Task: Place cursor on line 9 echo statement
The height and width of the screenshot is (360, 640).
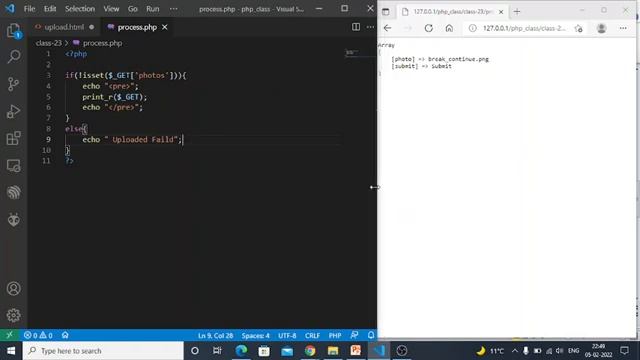Action: tap(132, 140)
